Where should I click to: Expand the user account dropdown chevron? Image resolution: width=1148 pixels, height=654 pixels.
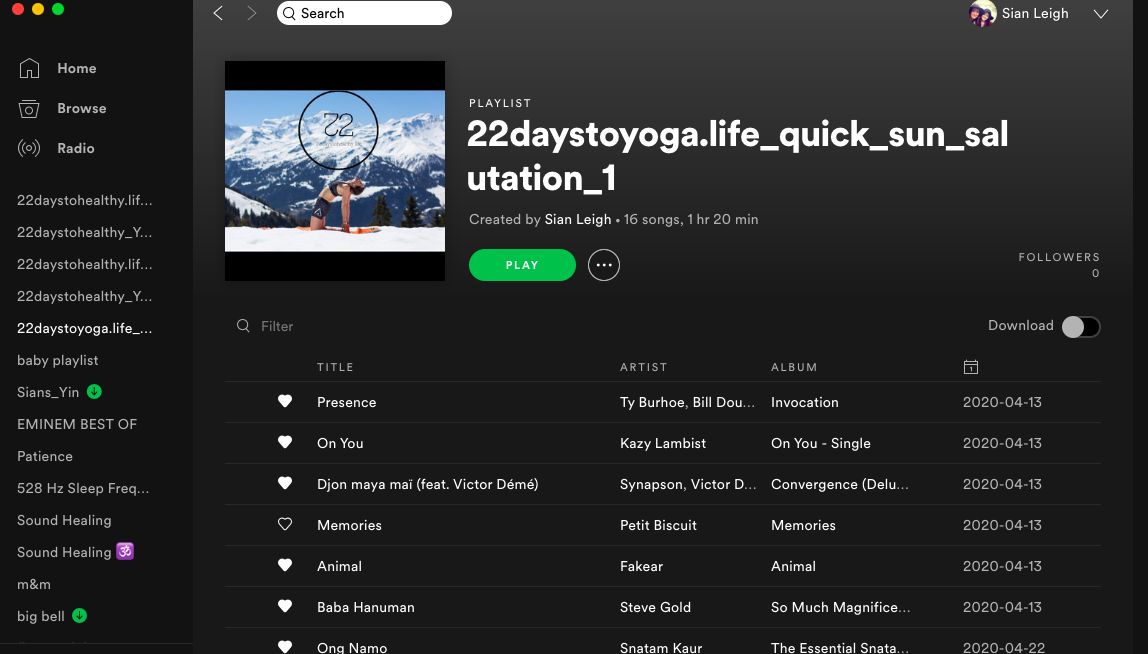[1100, 14]
